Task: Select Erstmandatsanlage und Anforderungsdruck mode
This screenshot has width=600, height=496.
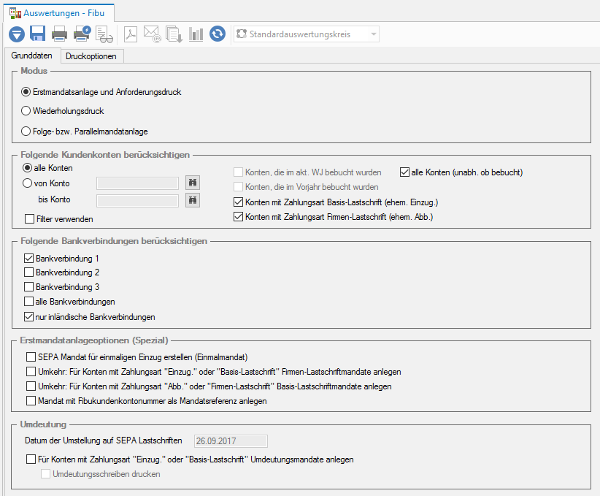Action: [x=26, y=92]
